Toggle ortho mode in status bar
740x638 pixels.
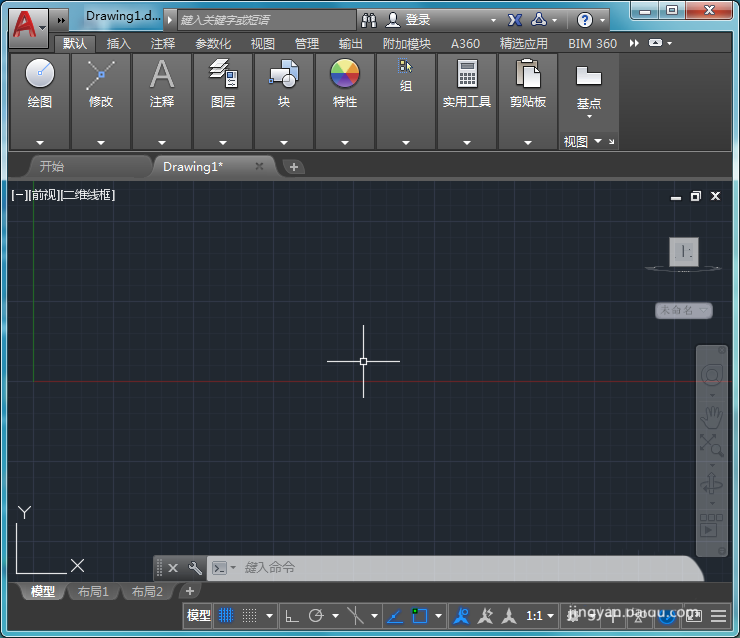point(292,616)
